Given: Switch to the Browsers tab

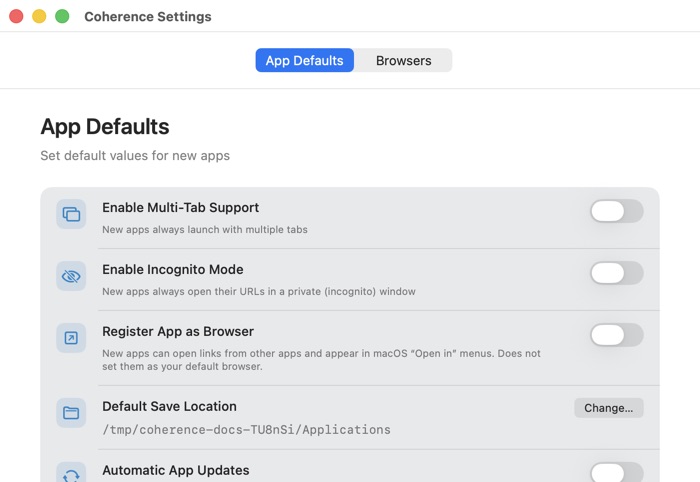Looking at the screenshot, I should point(404,60).
